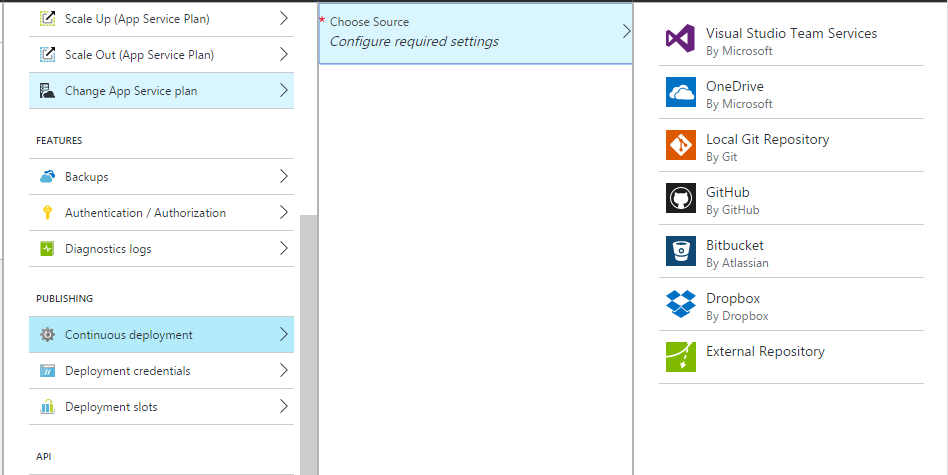The width and height of the screenshot is (948, 475).
Task: Click the Bitbucket bucket icon
Action: coord(681,251)
